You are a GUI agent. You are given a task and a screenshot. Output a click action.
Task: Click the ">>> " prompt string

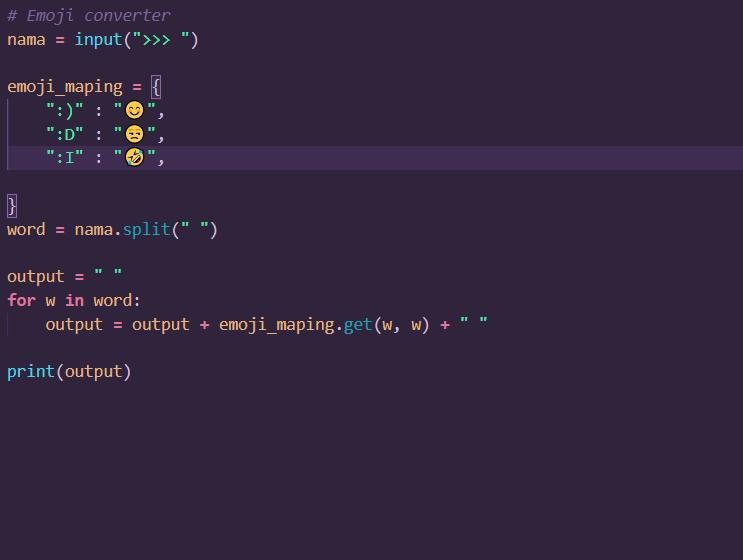click(161, 39)
